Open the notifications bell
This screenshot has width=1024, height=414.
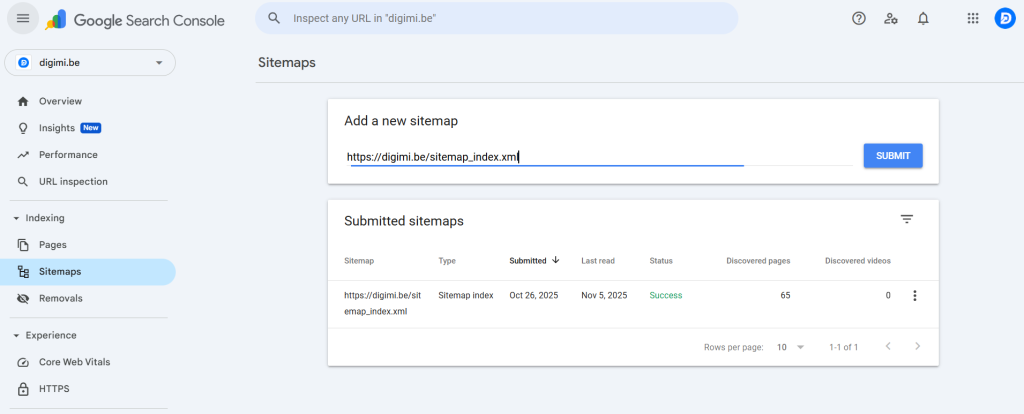(x=923, y=19)
